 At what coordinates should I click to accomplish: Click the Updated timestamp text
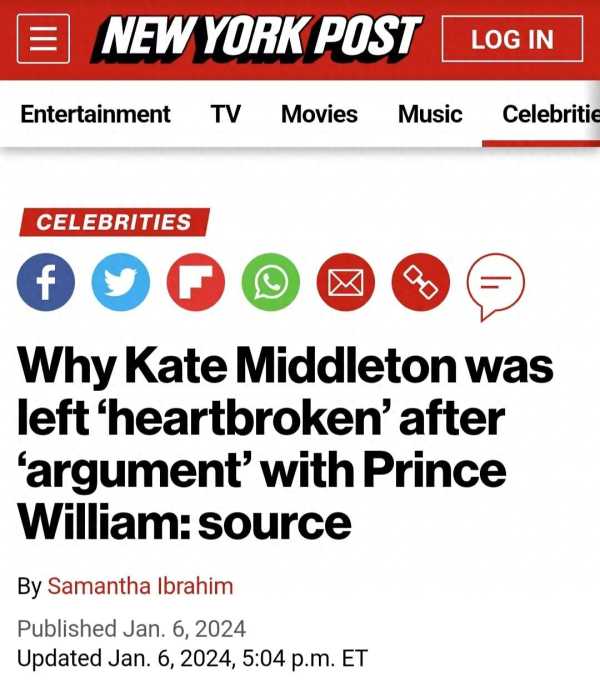coord(192,658)
